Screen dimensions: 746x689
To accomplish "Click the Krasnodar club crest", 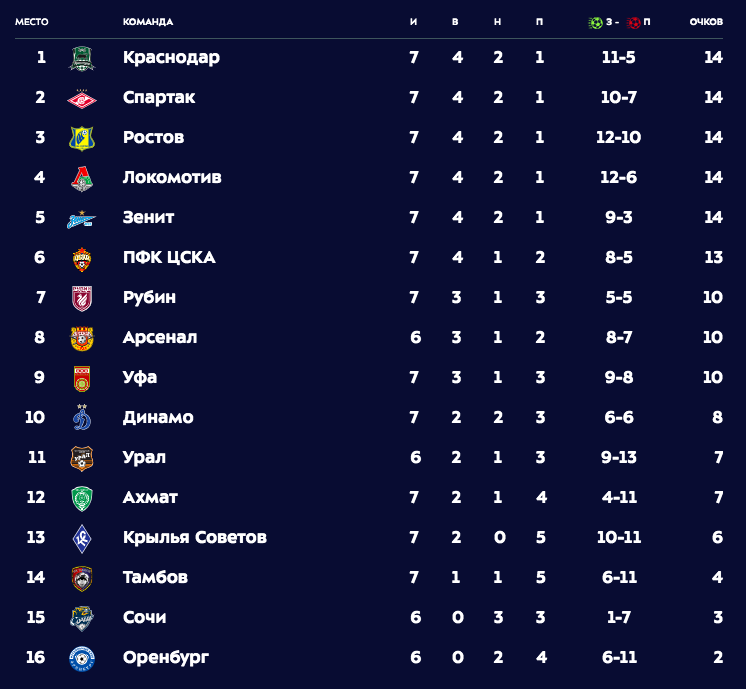I will [82, 59].
